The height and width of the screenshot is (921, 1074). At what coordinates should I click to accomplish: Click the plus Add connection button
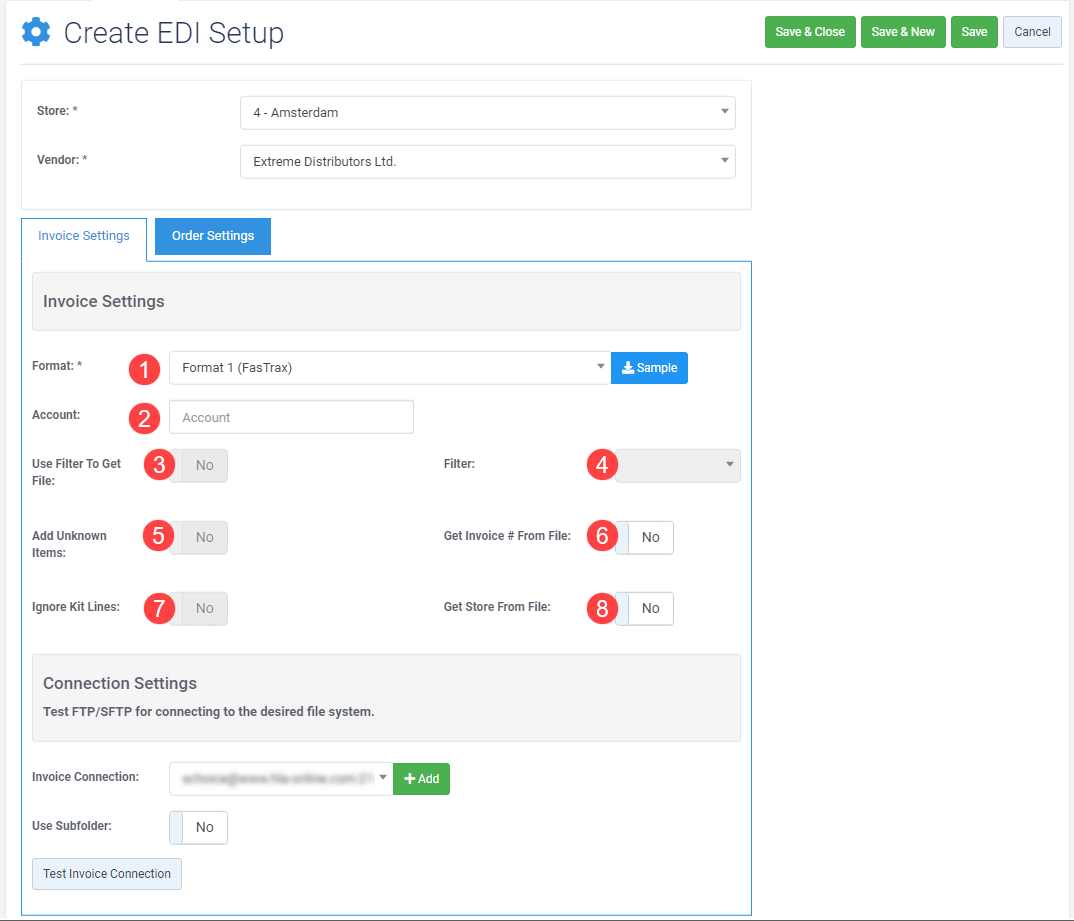coord(421,779)
